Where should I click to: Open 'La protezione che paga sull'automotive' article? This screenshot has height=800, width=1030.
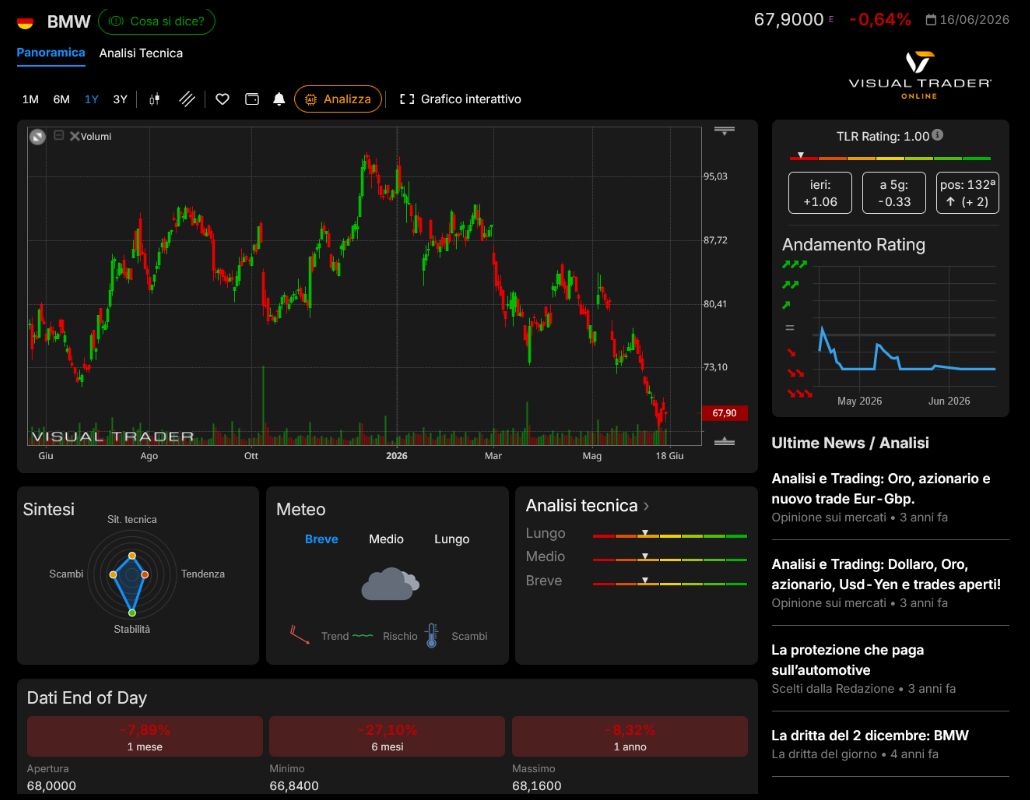pos(847,659)
